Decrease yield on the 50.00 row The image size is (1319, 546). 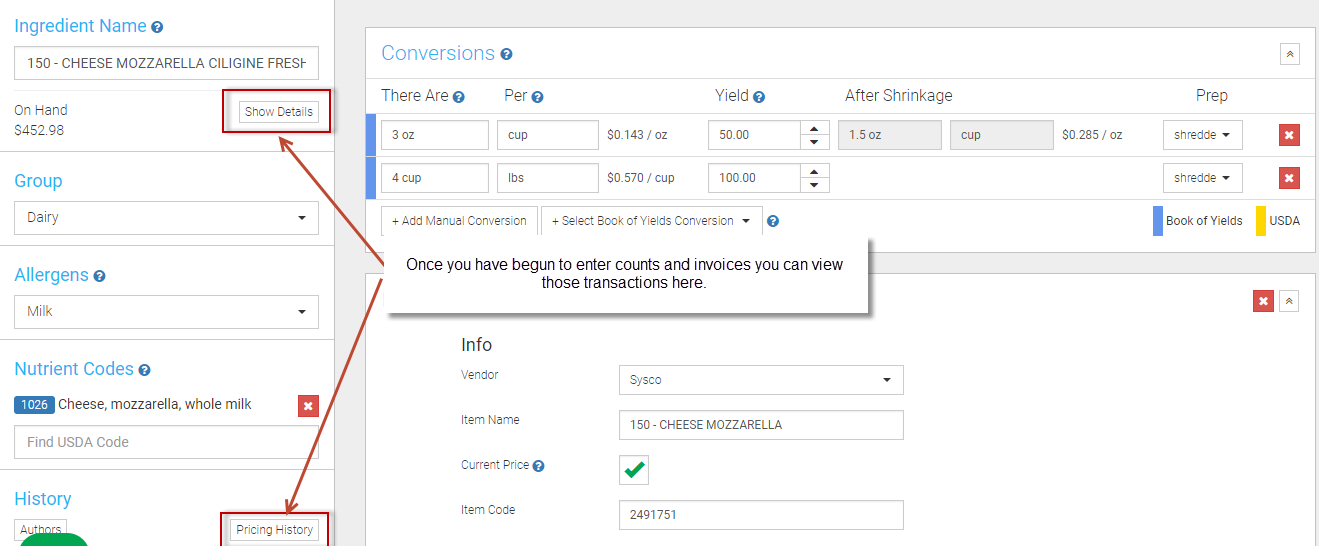coord(815,142)
